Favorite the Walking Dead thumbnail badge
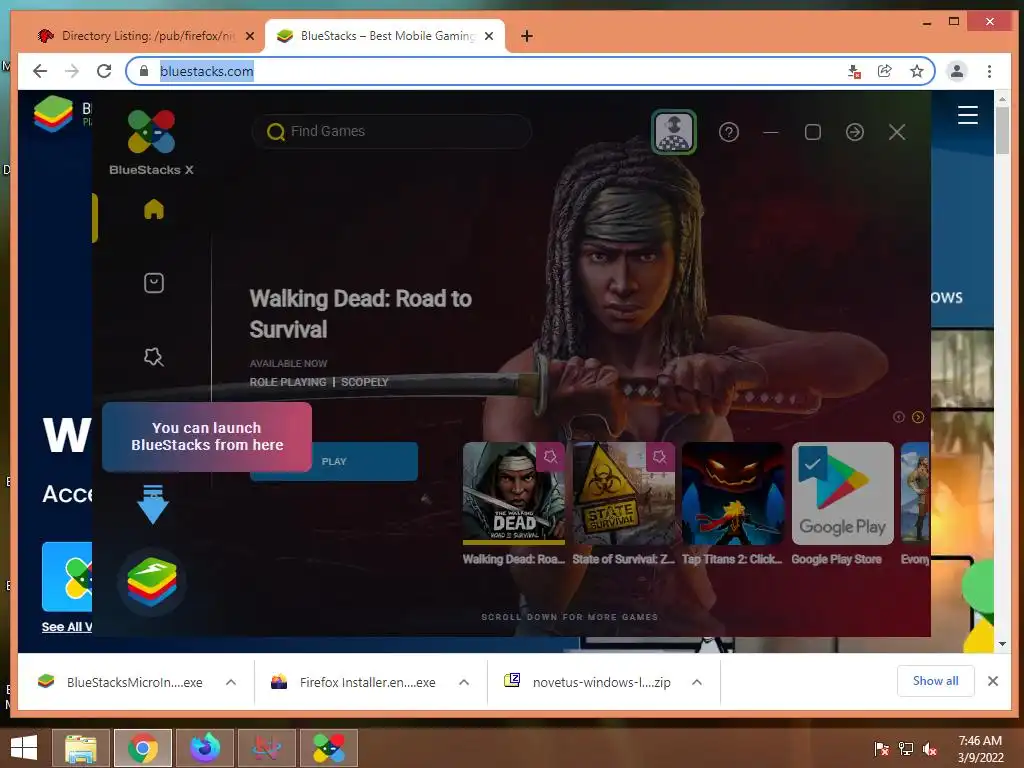The image size is (1024, 768). point(551,456)
